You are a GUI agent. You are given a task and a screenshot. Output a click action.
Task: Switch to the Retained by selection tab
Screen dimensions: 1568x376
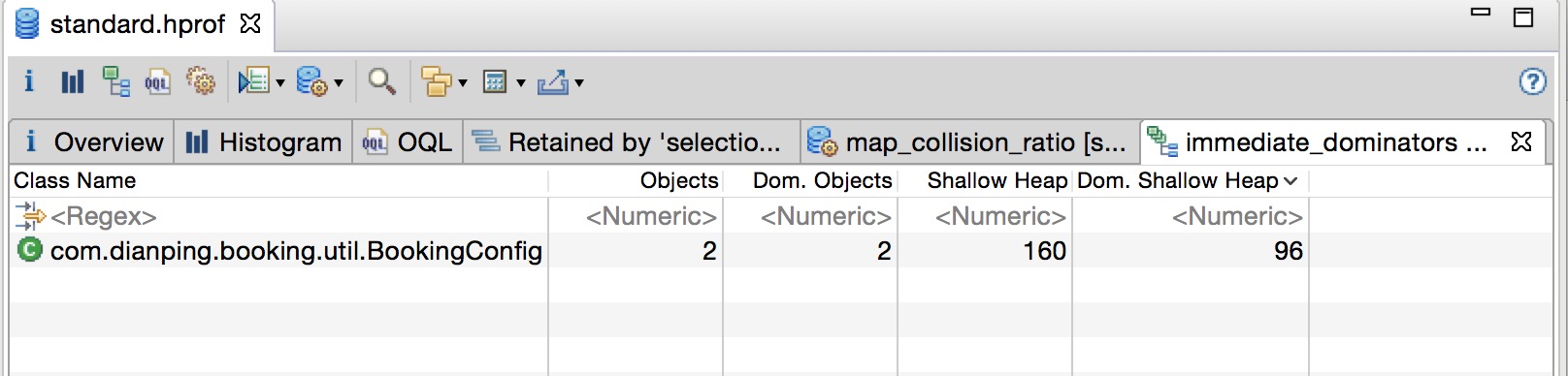(x=632, y=142)
